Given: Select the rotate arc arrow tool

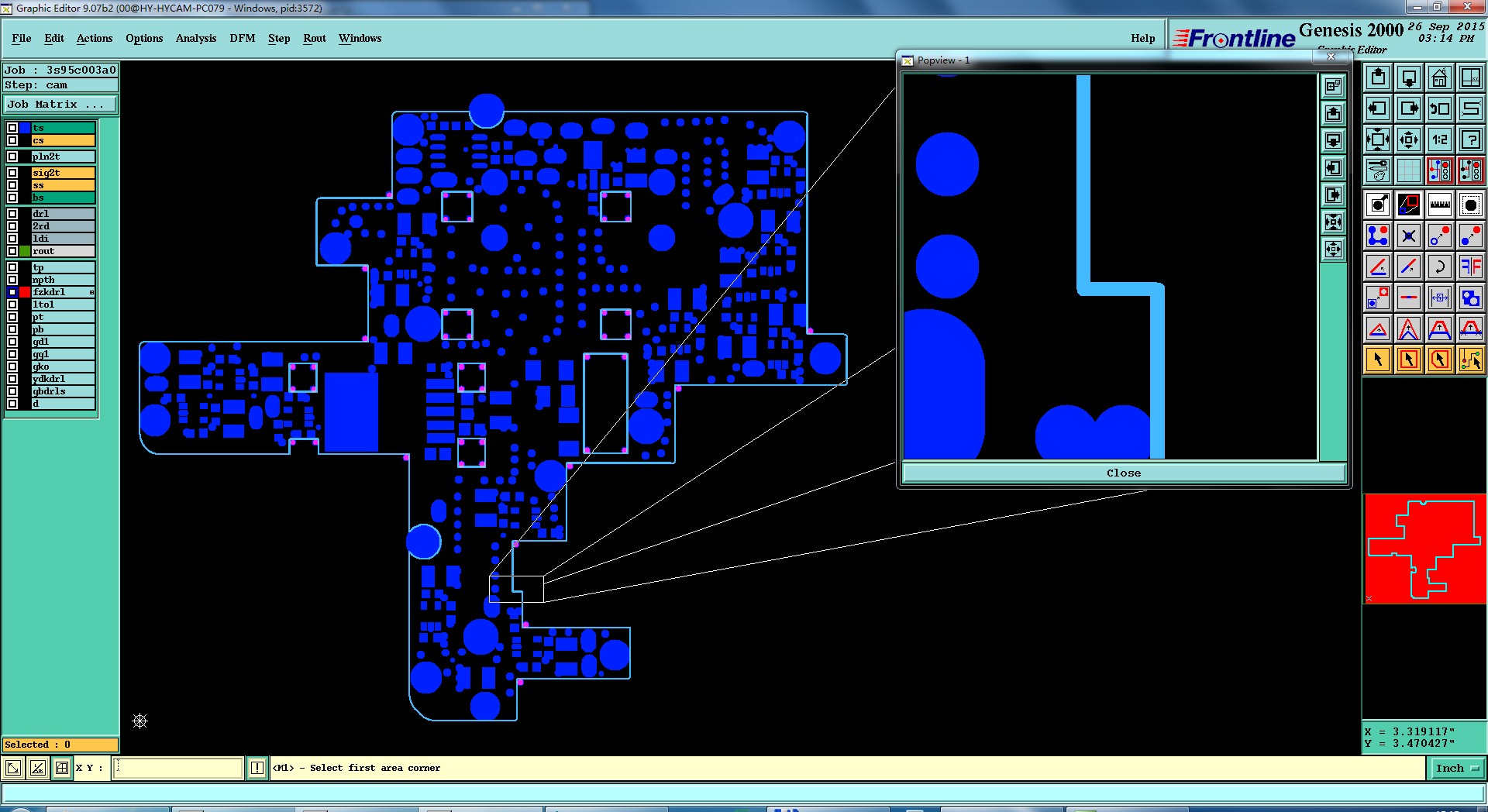Looking at the screenshot, I should click(x=1440, y=267).
